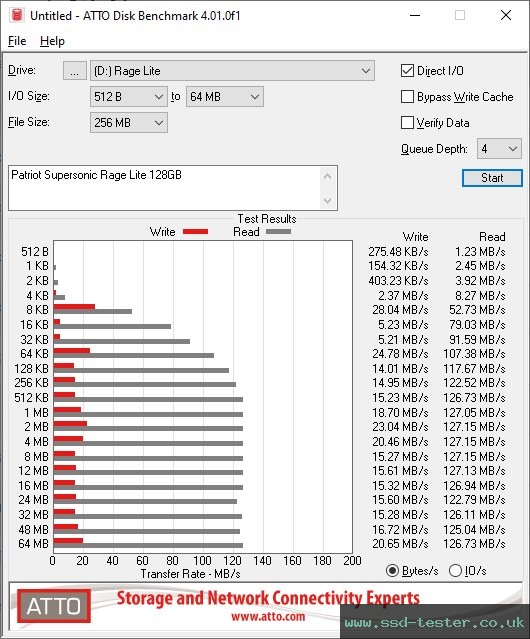Click the Storage and Network Connectivity Experts banner
530x639 pixels.
click(x=268, y=598)
